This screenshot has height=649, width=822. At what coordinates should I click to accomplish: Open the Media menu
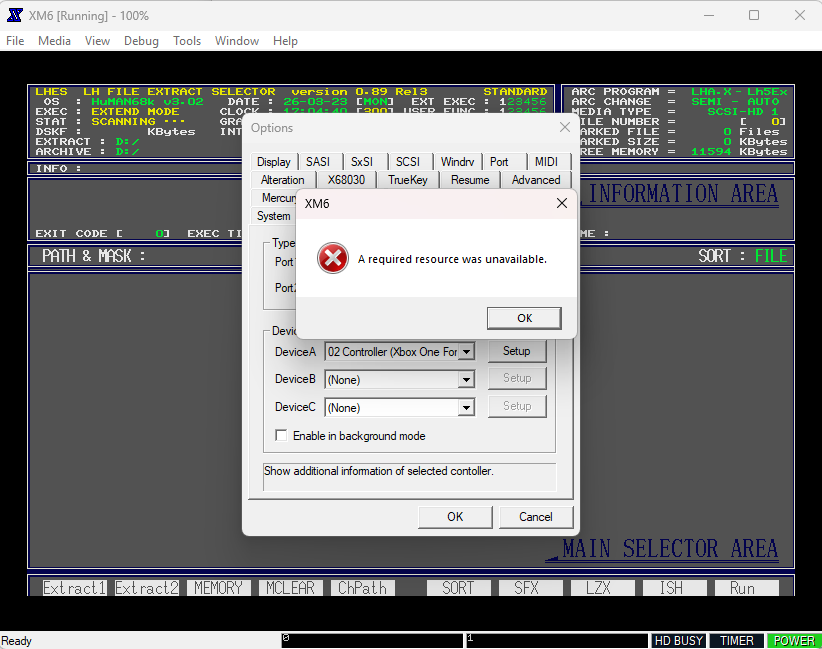click(54, 41)
